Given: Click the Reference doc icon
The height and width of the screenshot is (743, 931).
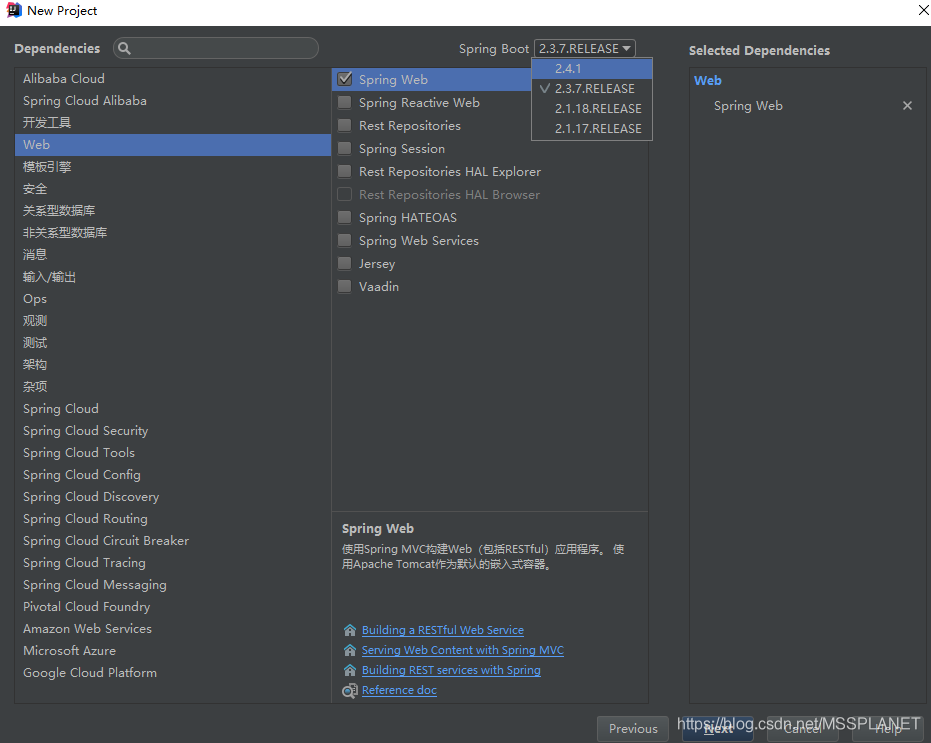Looking at the screenshot, I should coord(350,690).
